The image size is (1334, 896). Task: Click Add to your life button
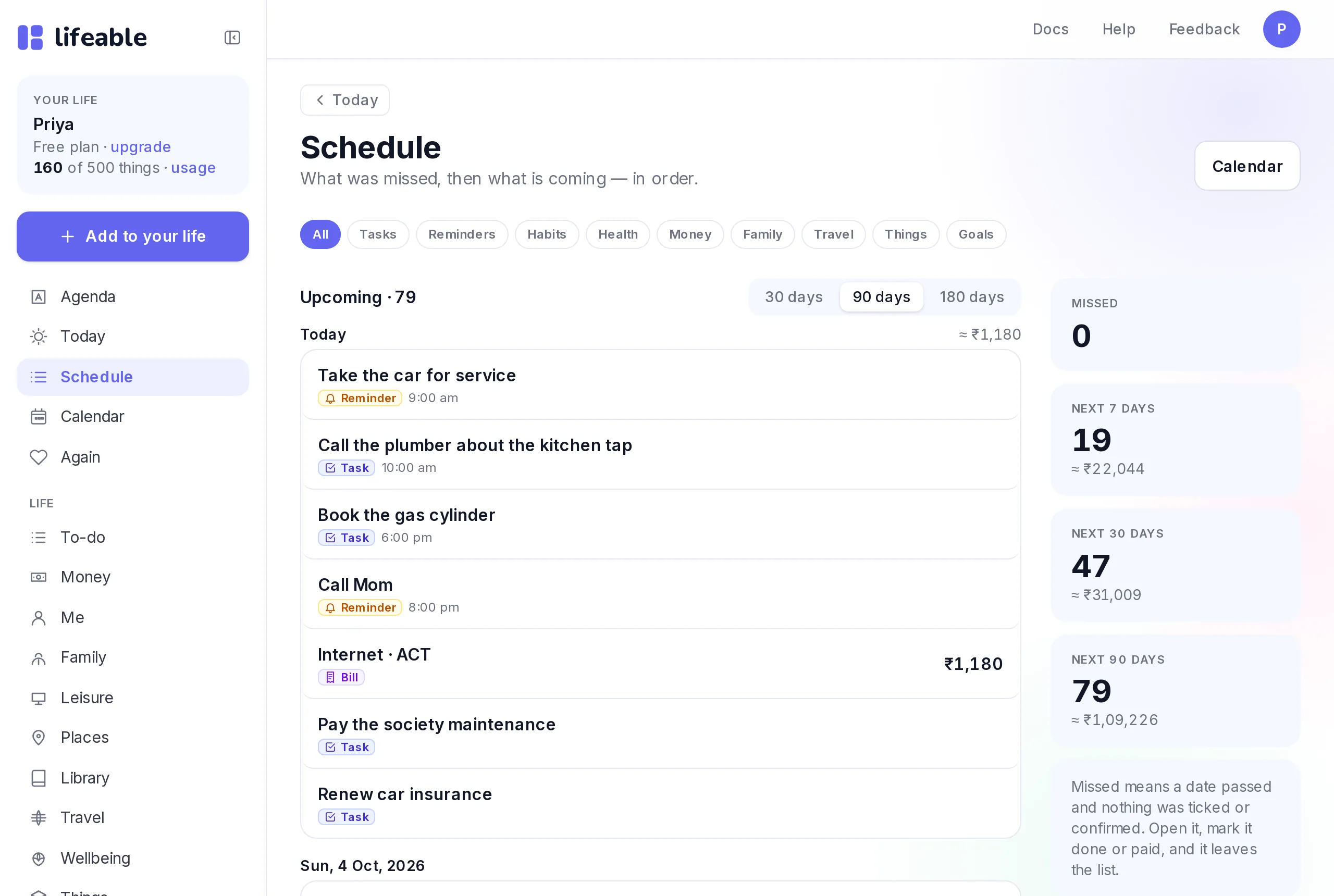(132, 237)
